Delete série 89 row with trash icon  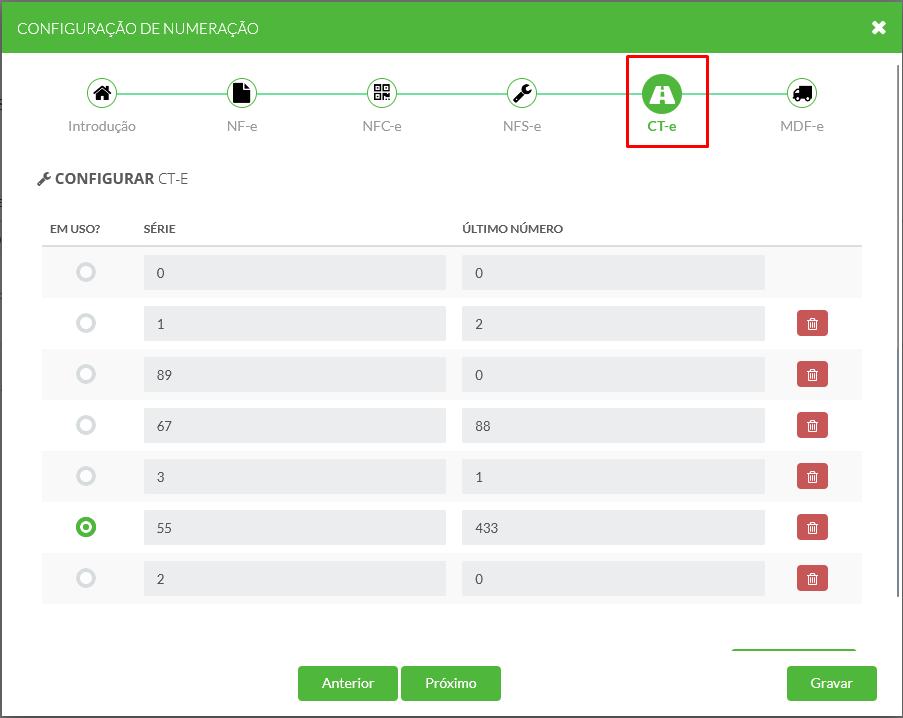[x=812, y=374]
